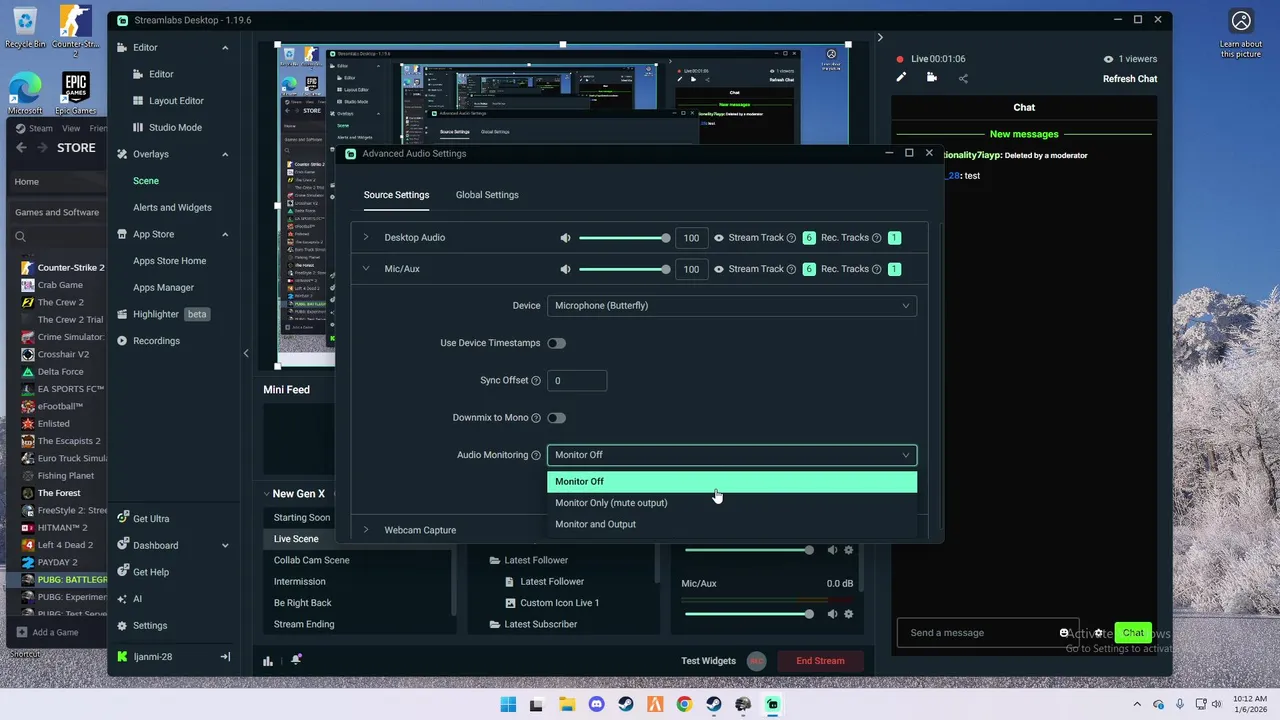Start recording with REC button
Image resolution: width=1280 pixels, height=720 pixels.
pos(756,661)
